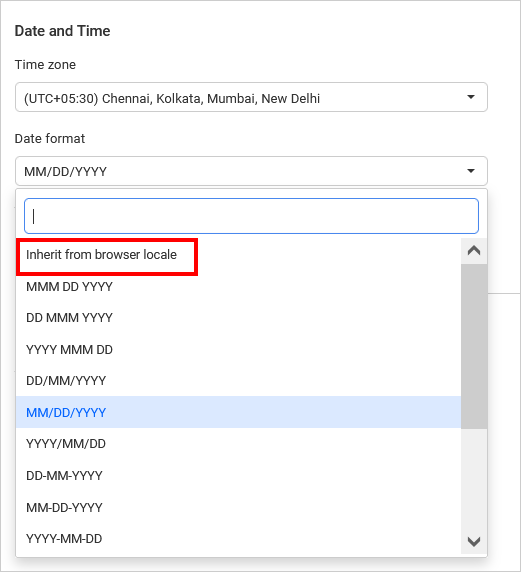Click scrollbar track below the thumb
Viewport: 521px width, 572px height.
pyautogui.click(x=474, y=479)
